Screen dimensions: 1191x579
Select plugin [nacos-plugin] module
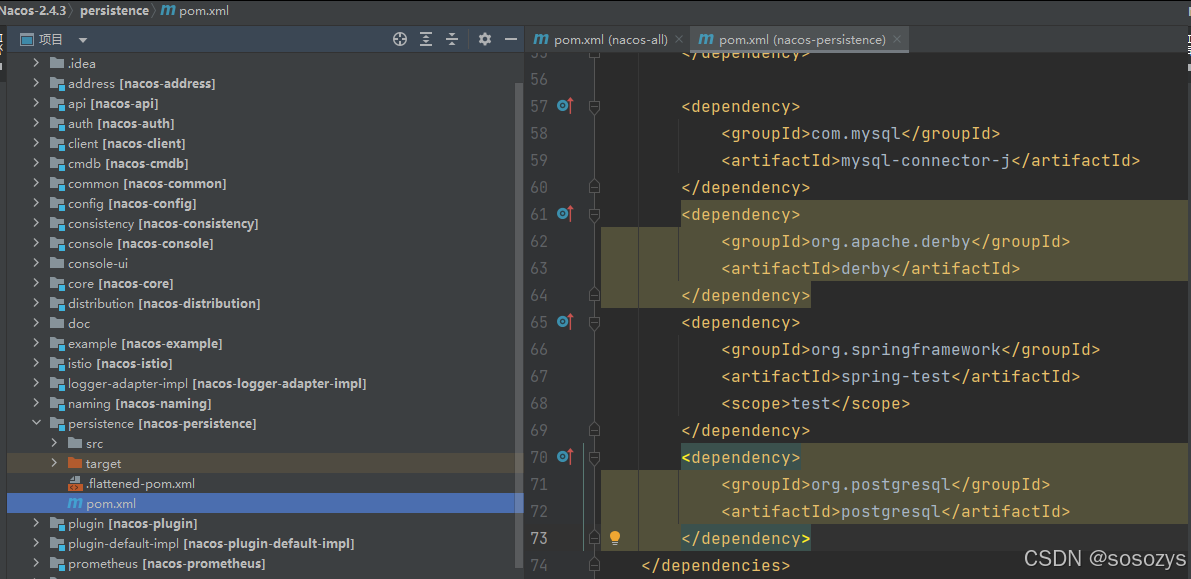[x=132, y=524]
